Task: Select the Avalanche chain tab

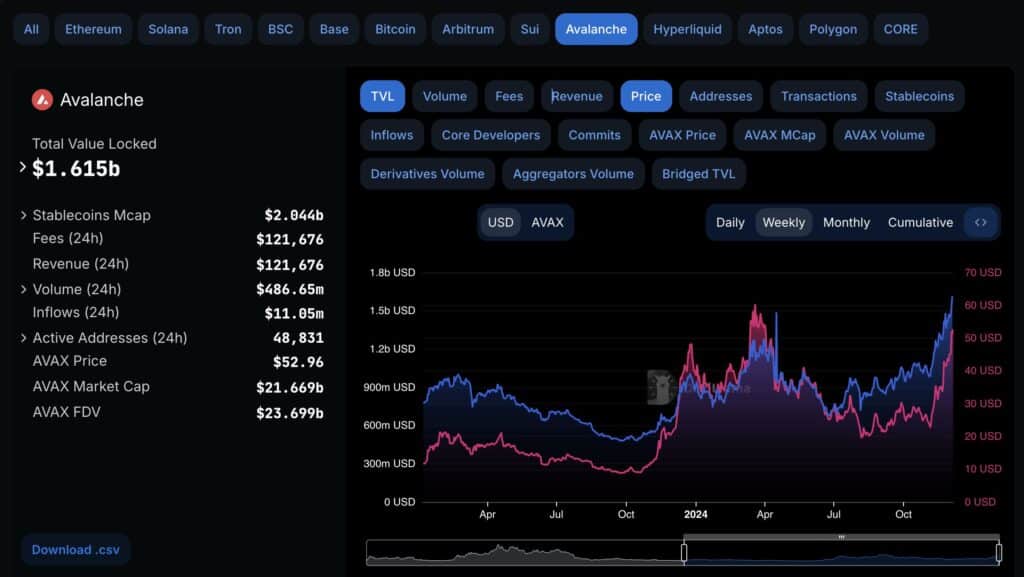Action: 596,29
